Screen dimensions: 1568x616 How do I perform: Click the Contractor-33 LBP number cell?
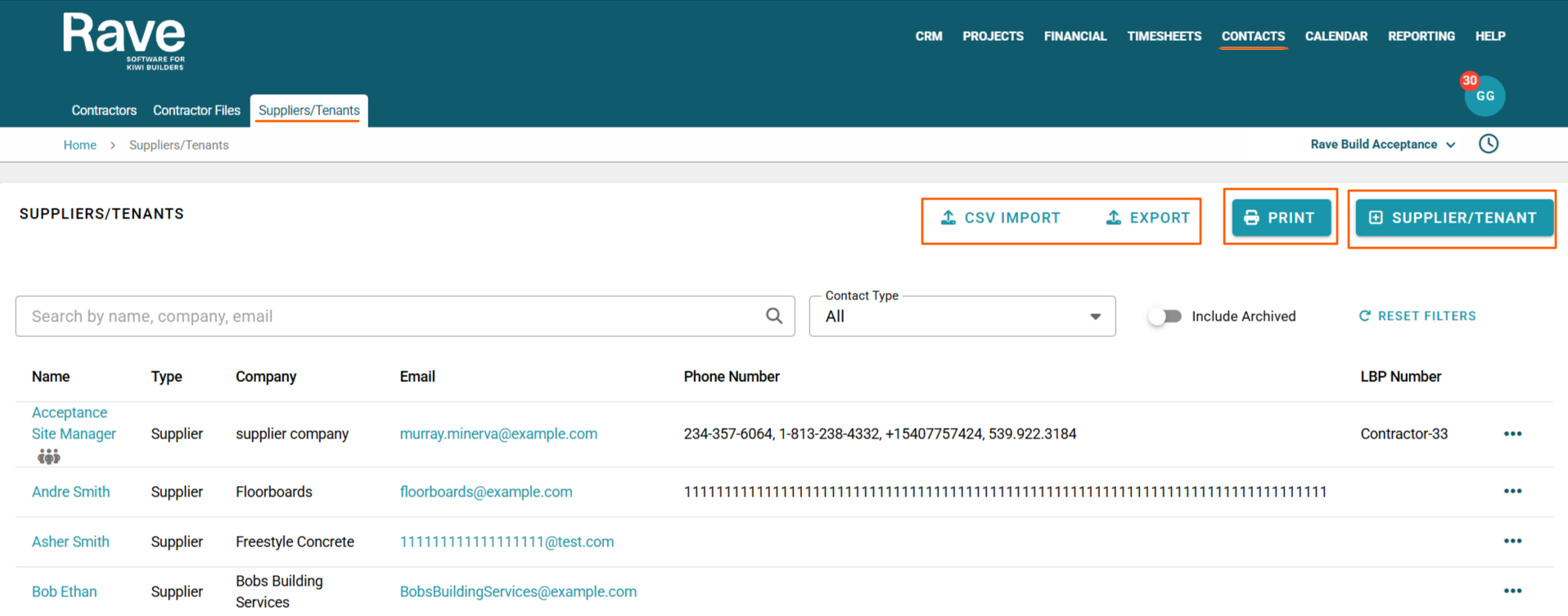(1404, 434)
